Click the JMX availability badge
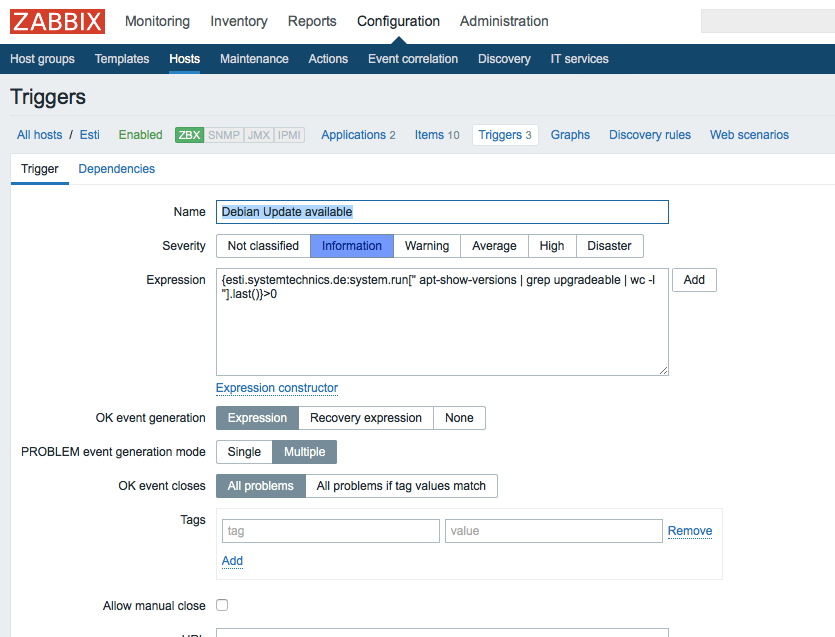Image resolution: width=835 pixels, height=637 pixels. coord(259,135)
